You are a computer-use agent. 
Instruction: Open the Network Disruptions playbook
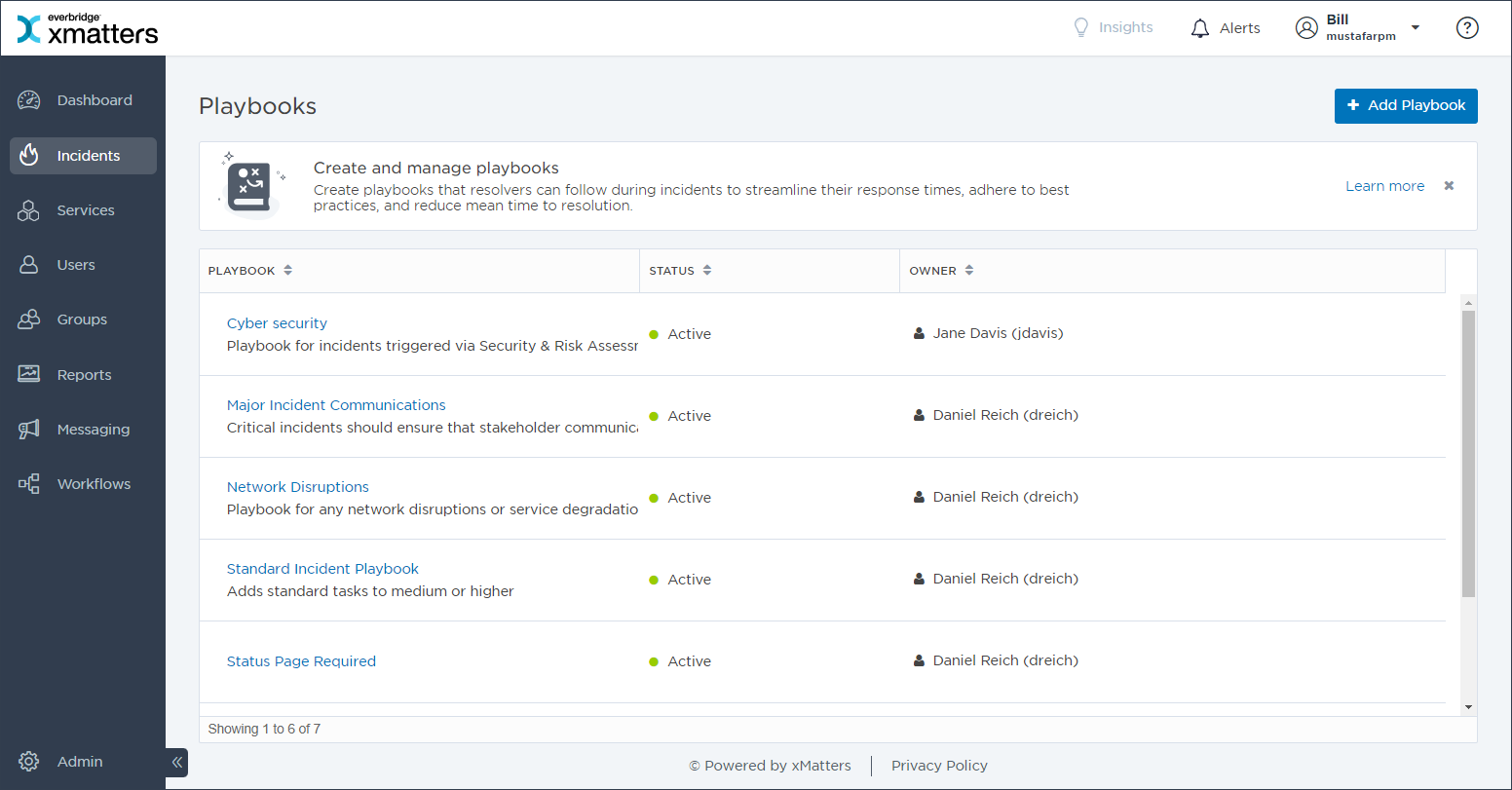[x=298, y=487]
